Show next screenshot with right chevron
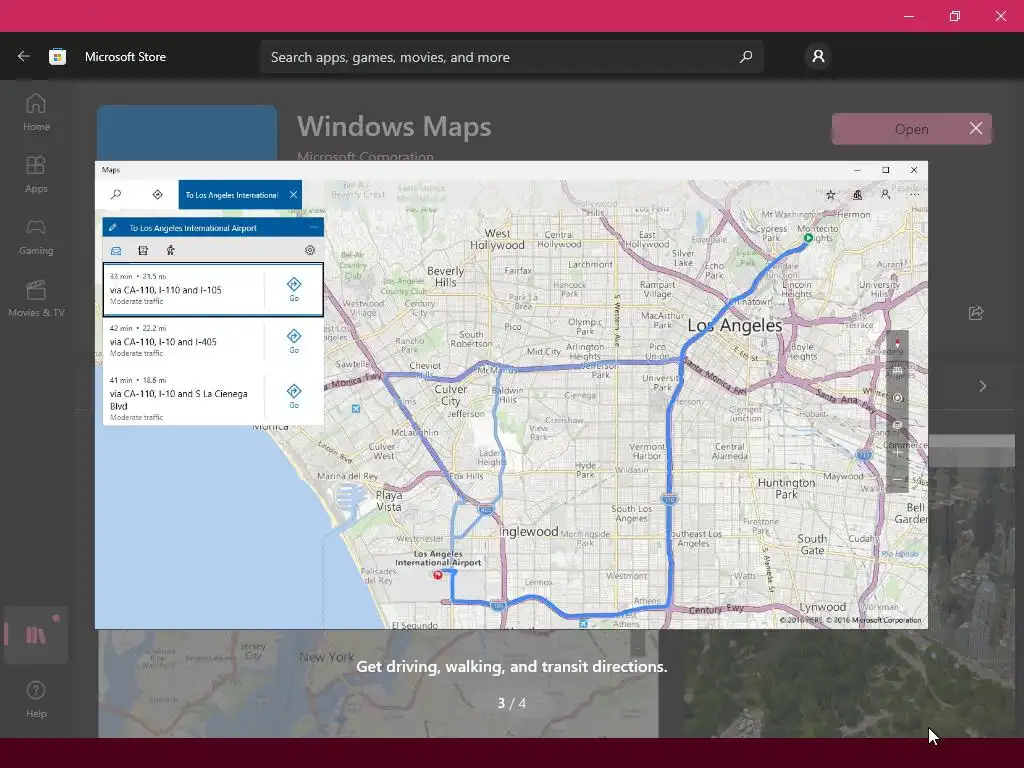Viewport: 1024px width, 768px height. [x=982, y=386]
